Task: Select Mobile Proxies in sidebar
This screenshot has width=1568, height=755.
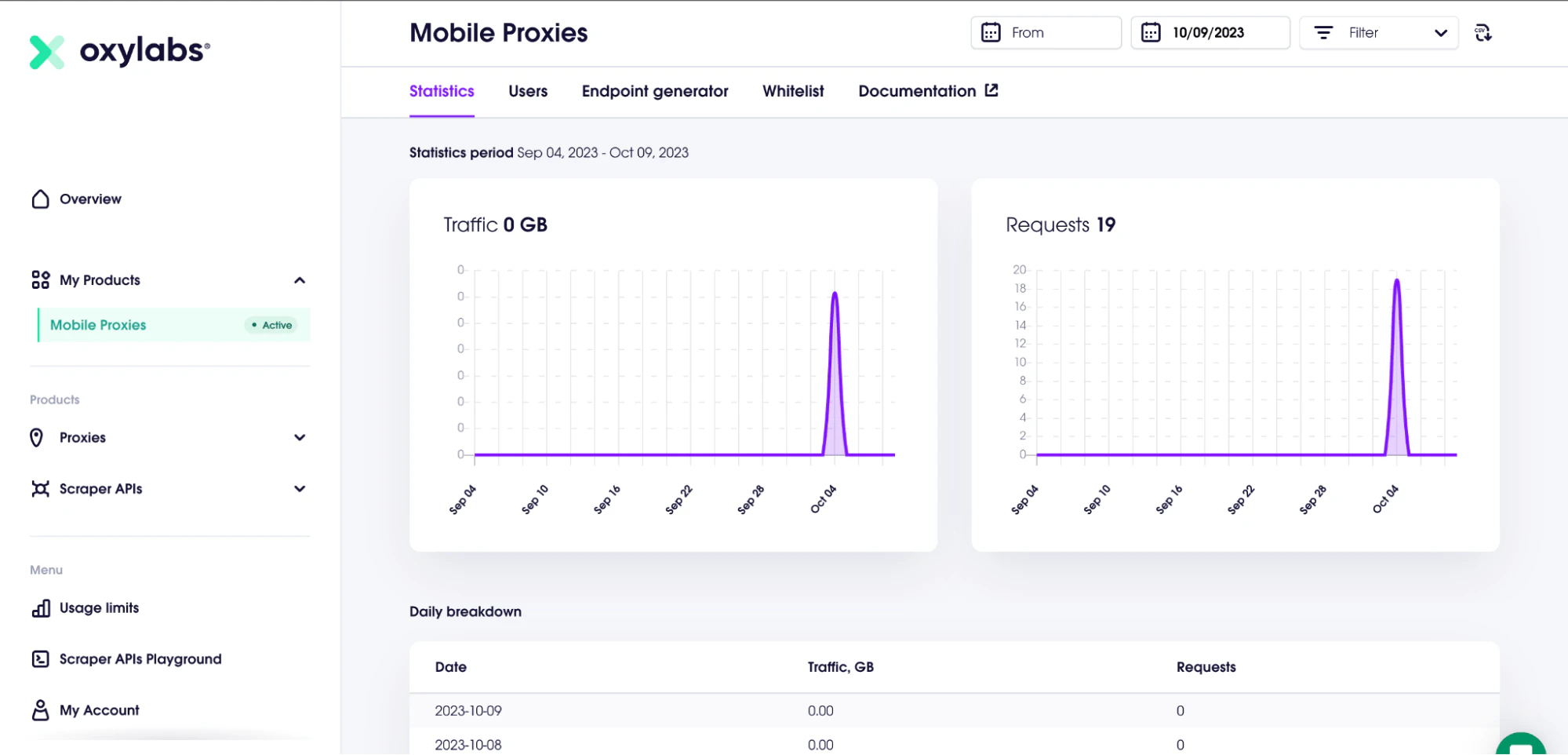Action: tap(174, 325)
